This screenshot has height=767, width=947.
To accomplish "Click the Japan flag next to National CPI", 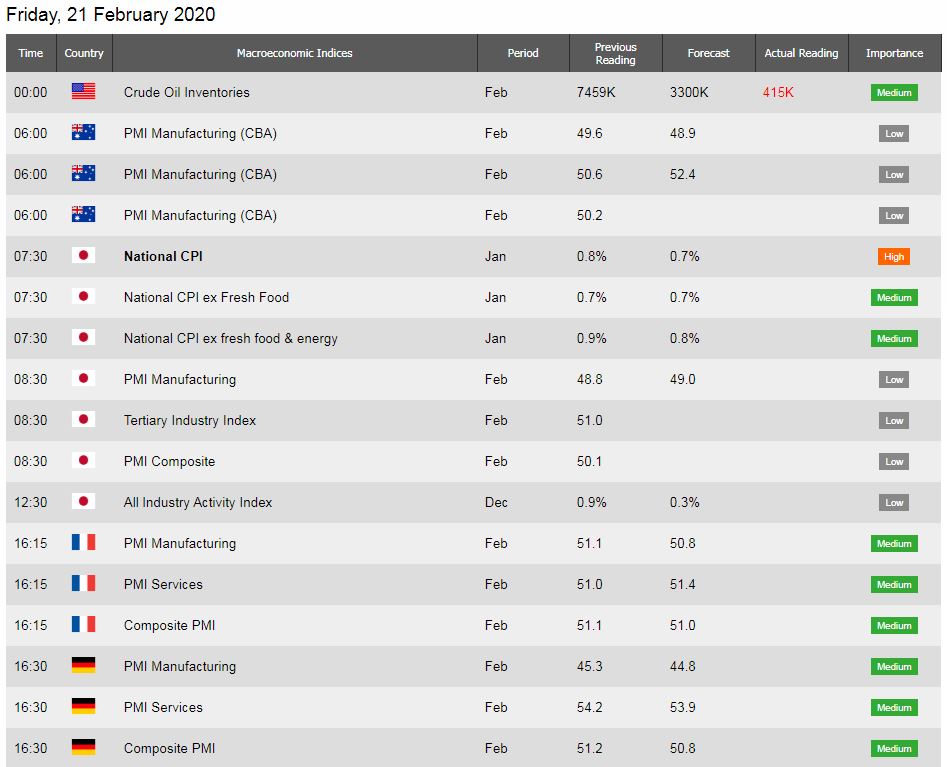I will click(83, 255).
